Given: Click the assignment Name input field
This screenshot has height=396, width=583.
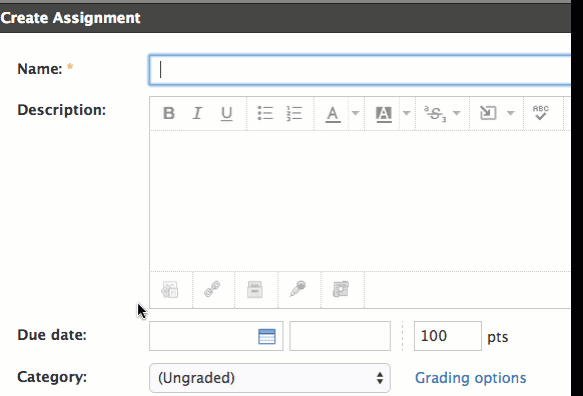Looking at the screenshot, I should pos(360,70).
